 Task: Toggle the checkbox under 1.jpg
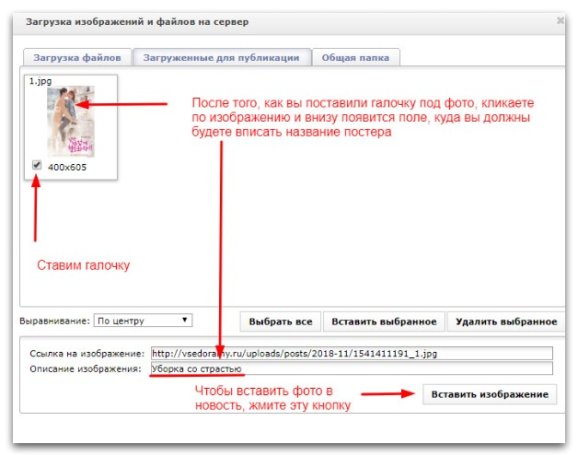coord(36,165)
